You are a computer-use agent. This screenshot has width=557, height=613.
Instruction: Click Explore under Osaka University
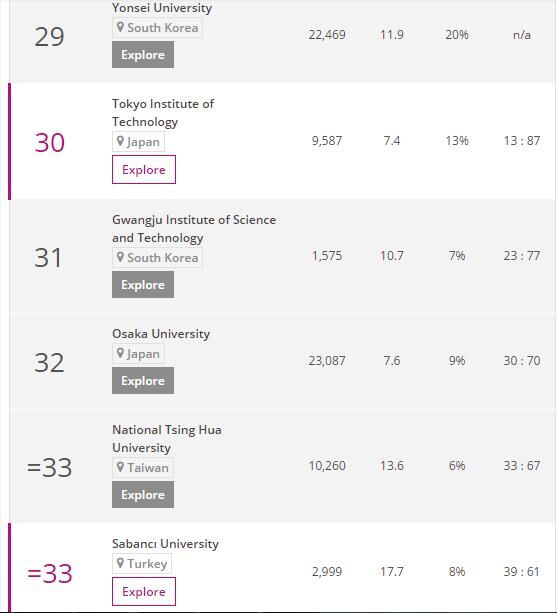point(143,380)
